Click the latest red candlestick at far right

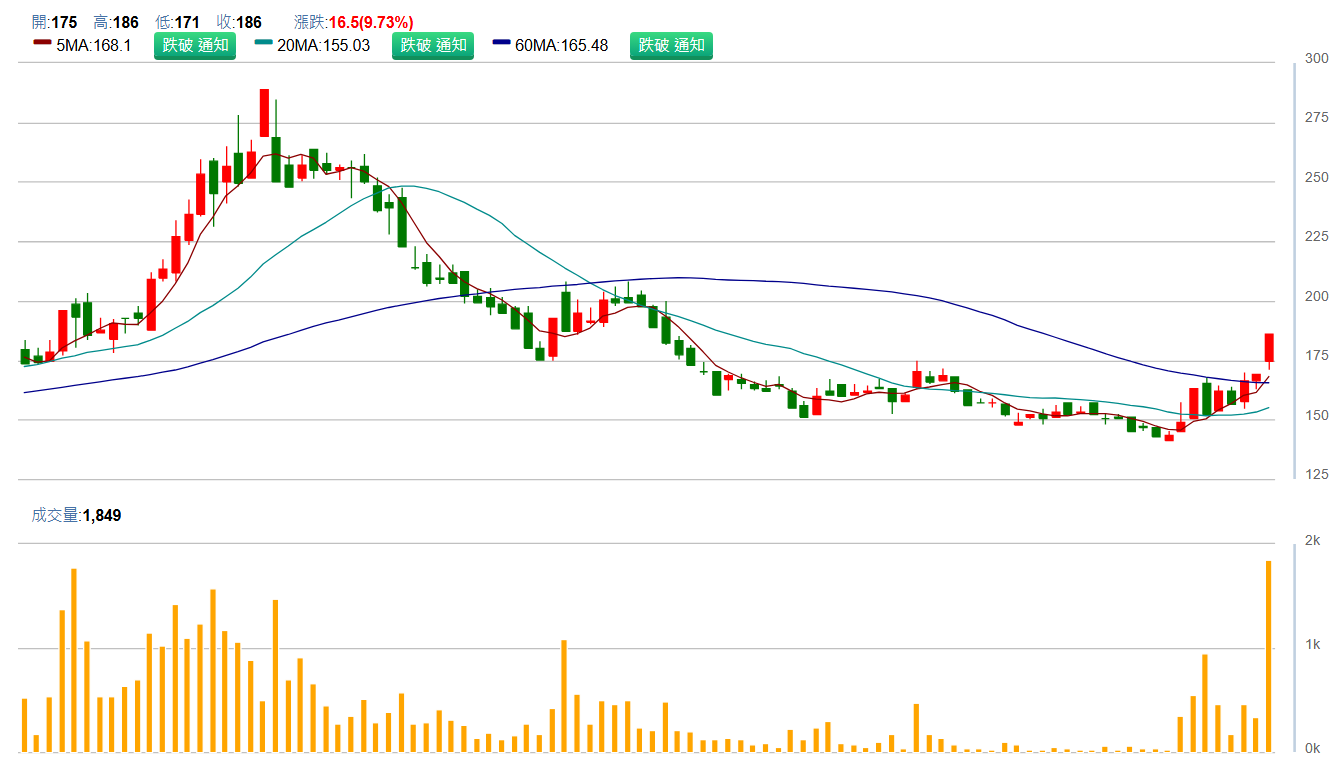point(1269,347)
